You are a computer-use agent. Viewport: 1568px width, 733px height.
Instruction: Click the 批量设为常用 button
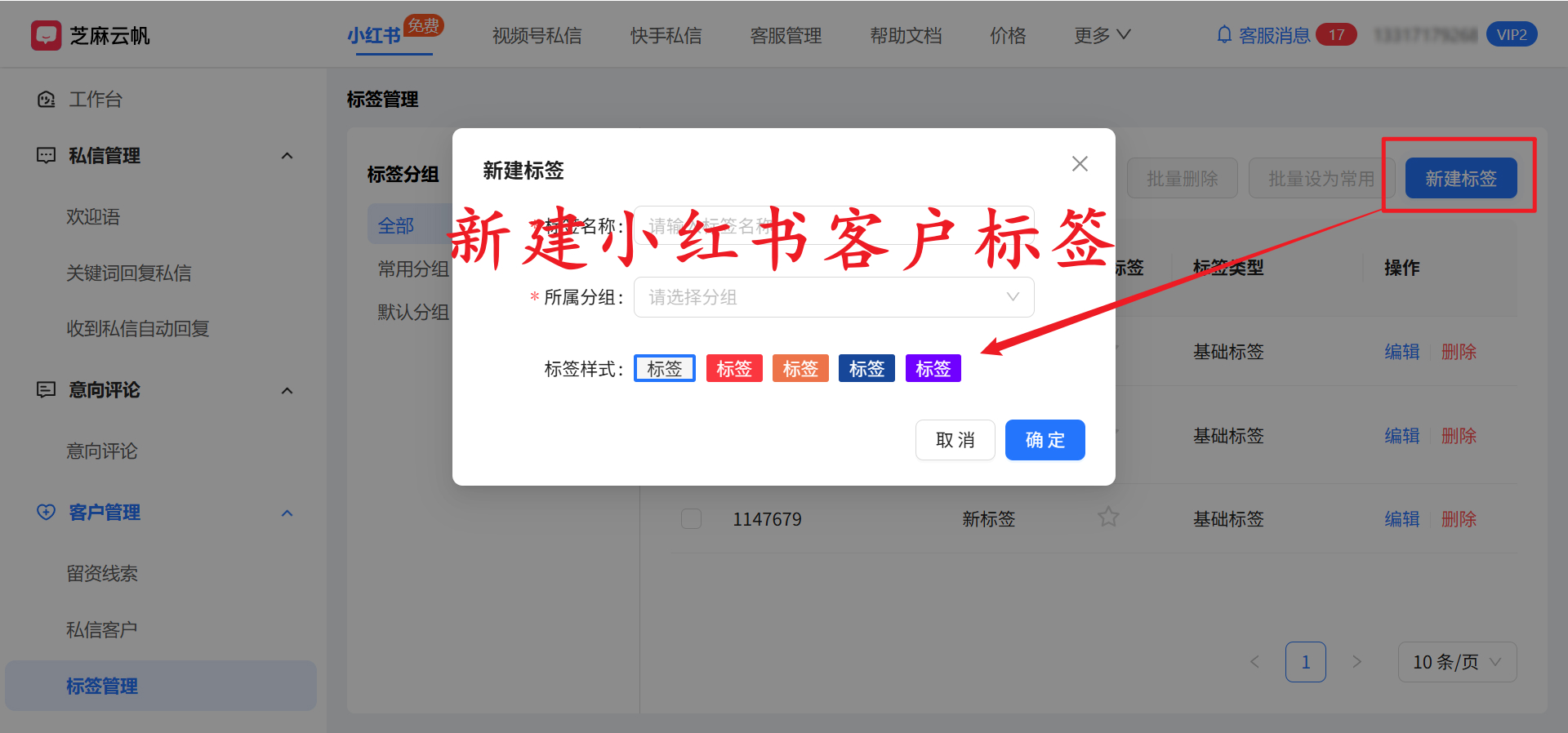click(x=1321, y=178)
